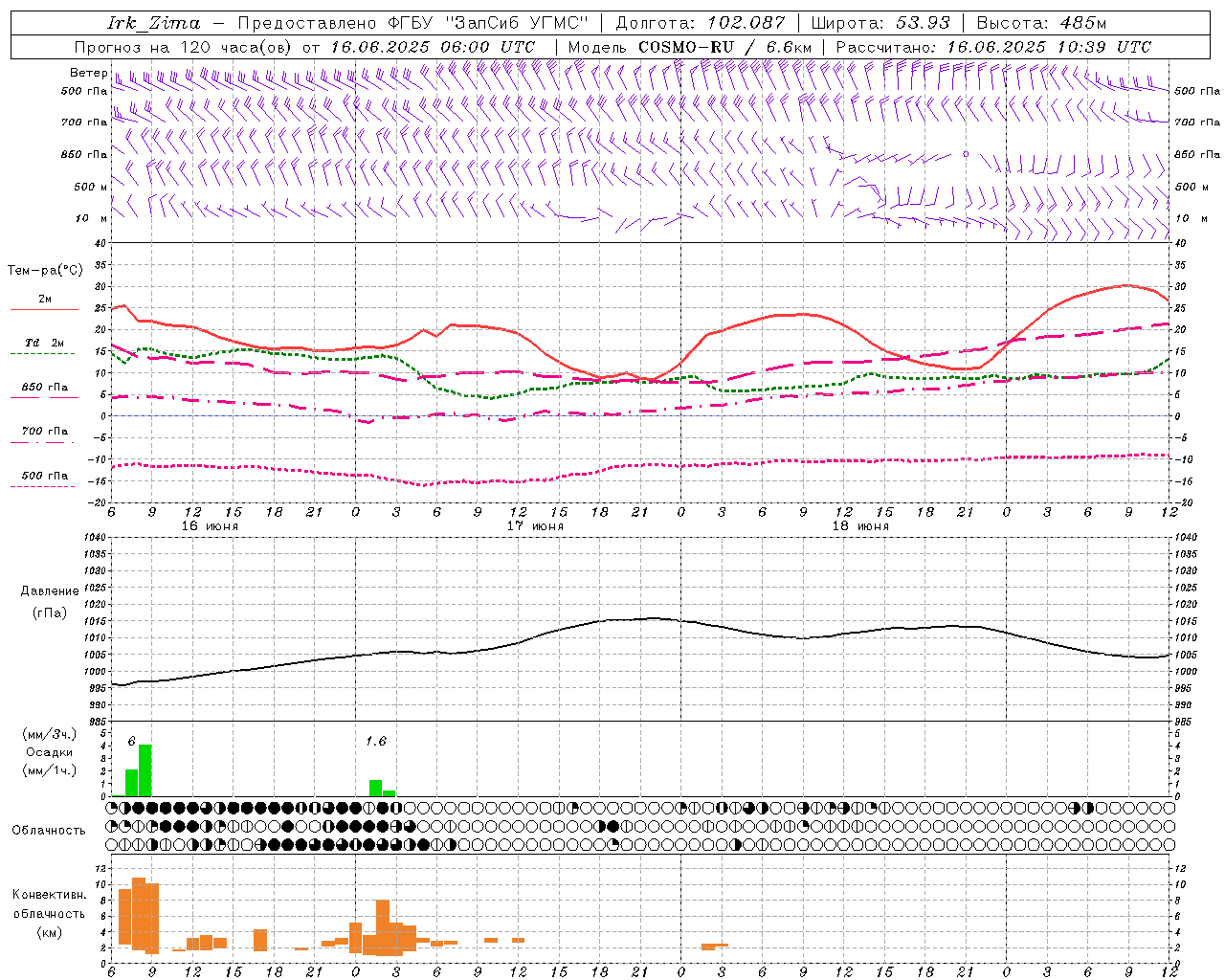
Task: Click the "700 гПа" temperature legend label
Action: tap(45, 432)
